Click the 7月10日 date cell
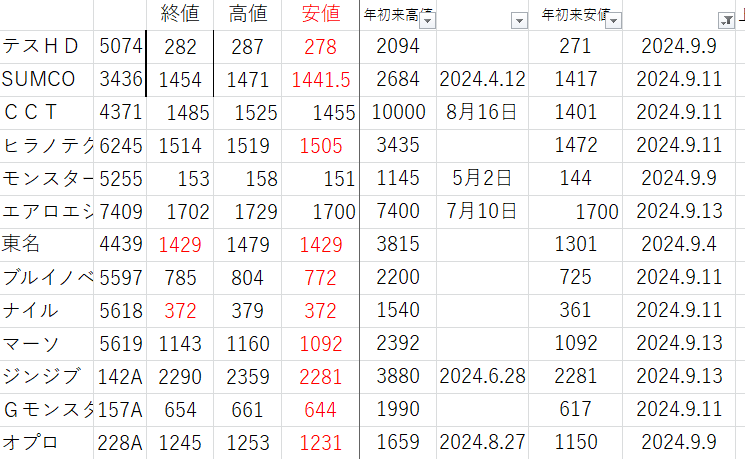 click(482, 211)
